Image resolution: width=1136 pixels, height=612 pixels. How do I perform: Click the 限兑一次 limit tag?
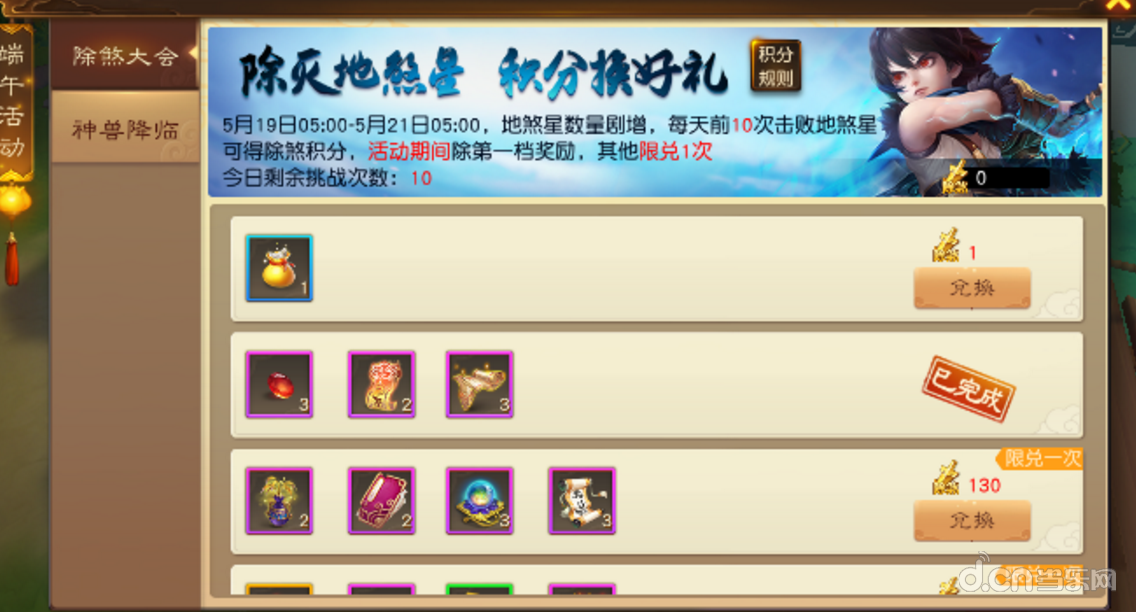(1040, 458)
